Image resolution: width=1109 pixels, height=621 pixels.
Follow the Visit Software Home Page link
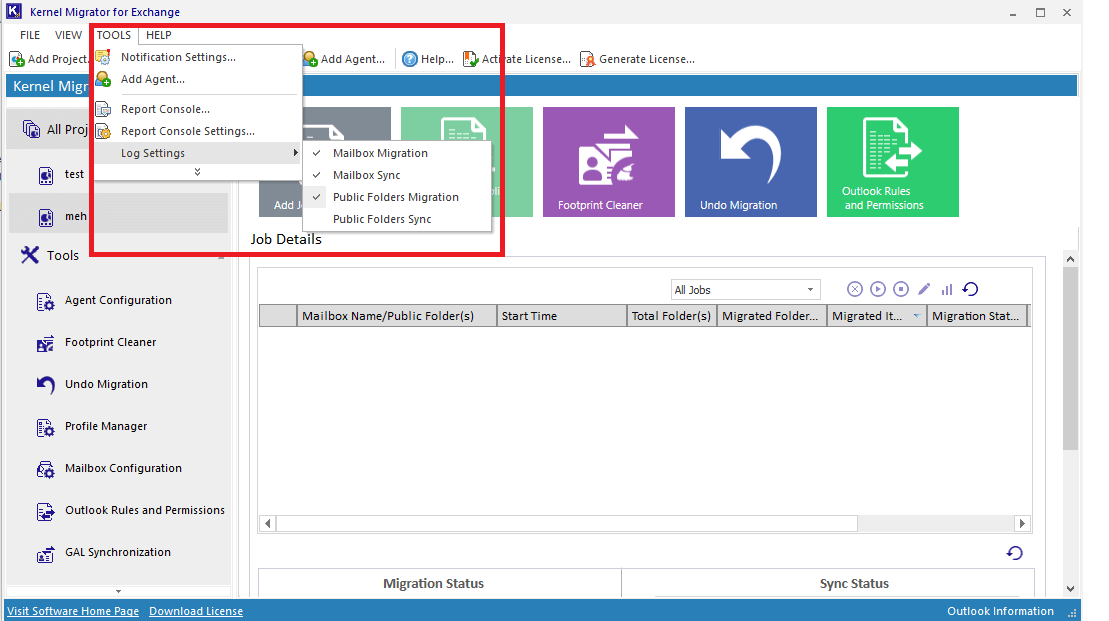[x=73, y=611]
